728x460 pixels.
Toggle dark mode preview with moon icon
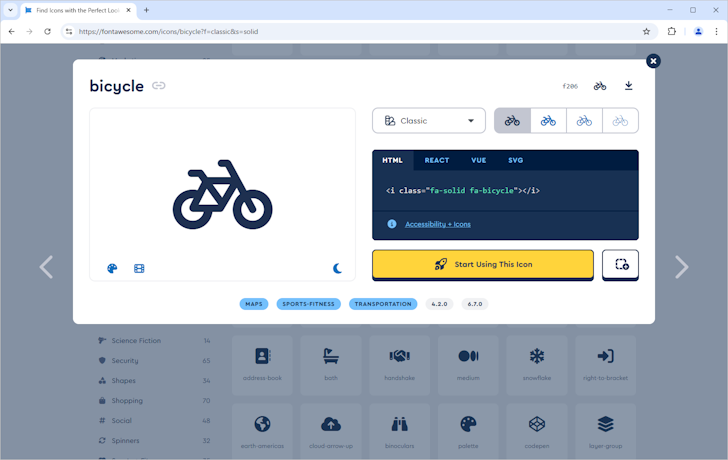(x=337, y=268)
